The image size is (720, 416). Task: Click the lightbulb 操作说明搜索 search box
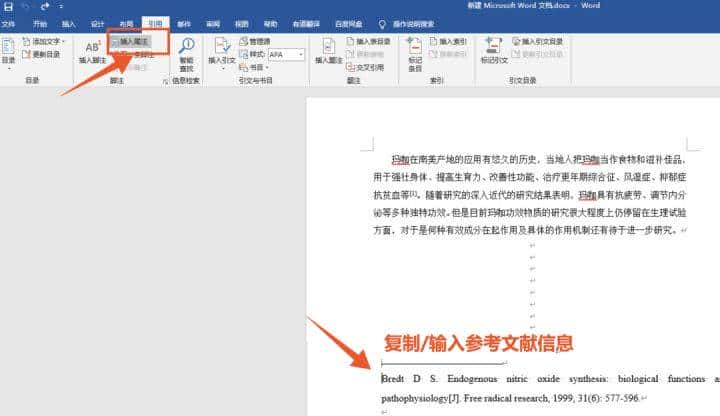click(x=406, y=24)
